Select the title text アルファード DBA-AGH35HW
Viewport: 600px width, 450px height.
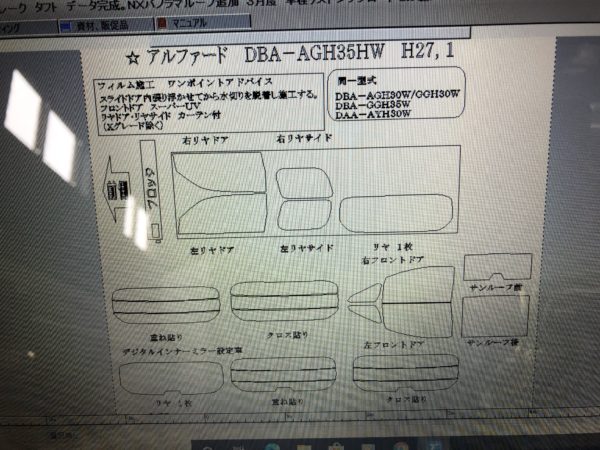(x=264, y=54)
